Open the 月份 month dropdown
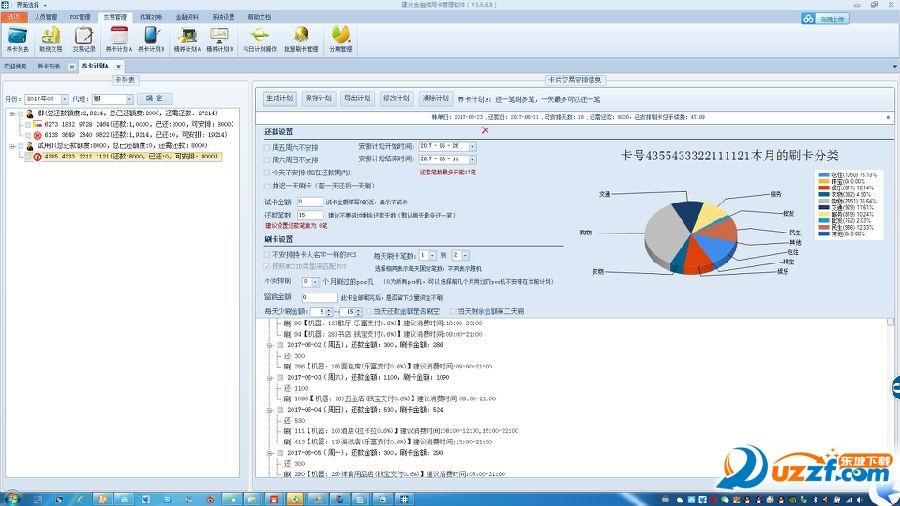 tap(64, 99)
